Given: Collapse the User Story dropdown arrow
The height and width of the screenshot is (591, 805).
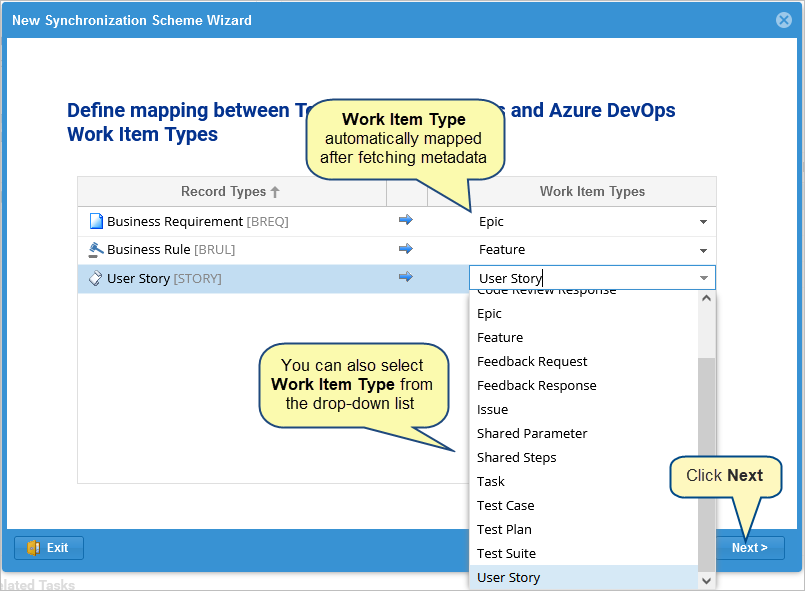Looking at the screenshot, I should pyautogui.click(x=703, y=278).
